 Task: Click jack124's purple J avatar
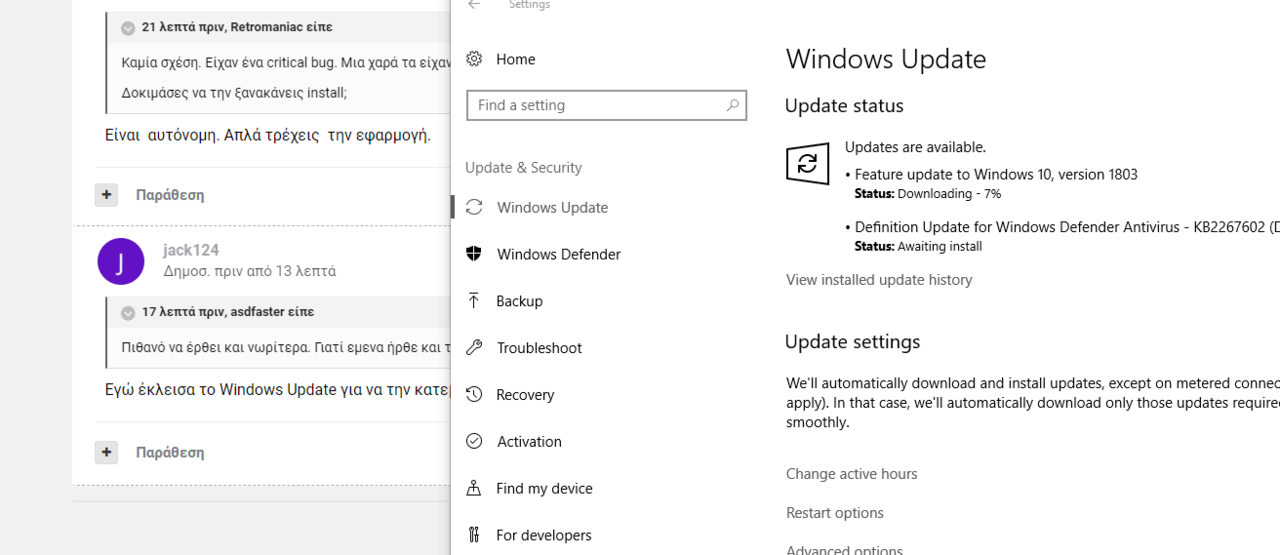click(x=121, y=261)
